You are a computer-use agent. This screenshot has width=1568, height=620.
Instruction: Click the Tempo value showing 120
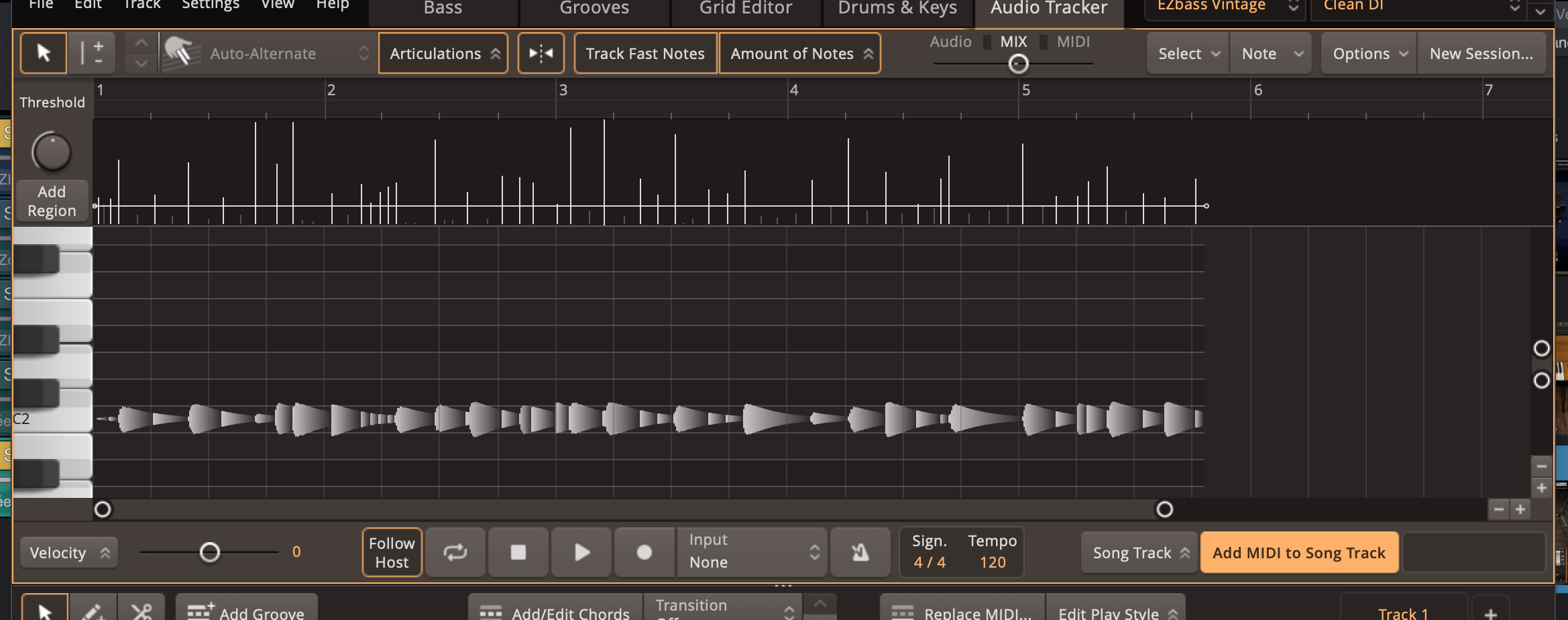click(991, 562)
